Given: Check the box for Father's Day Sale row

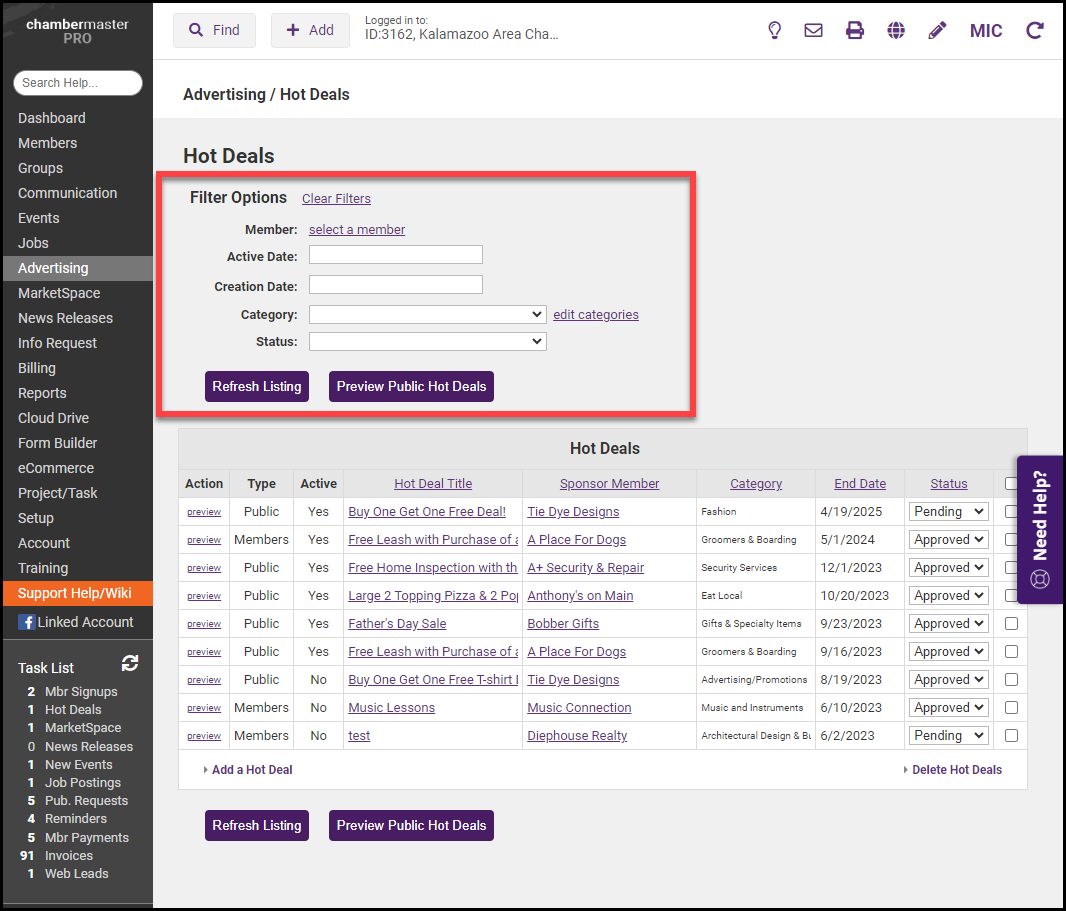Looking at the screenshot, I should [1011, 623].
